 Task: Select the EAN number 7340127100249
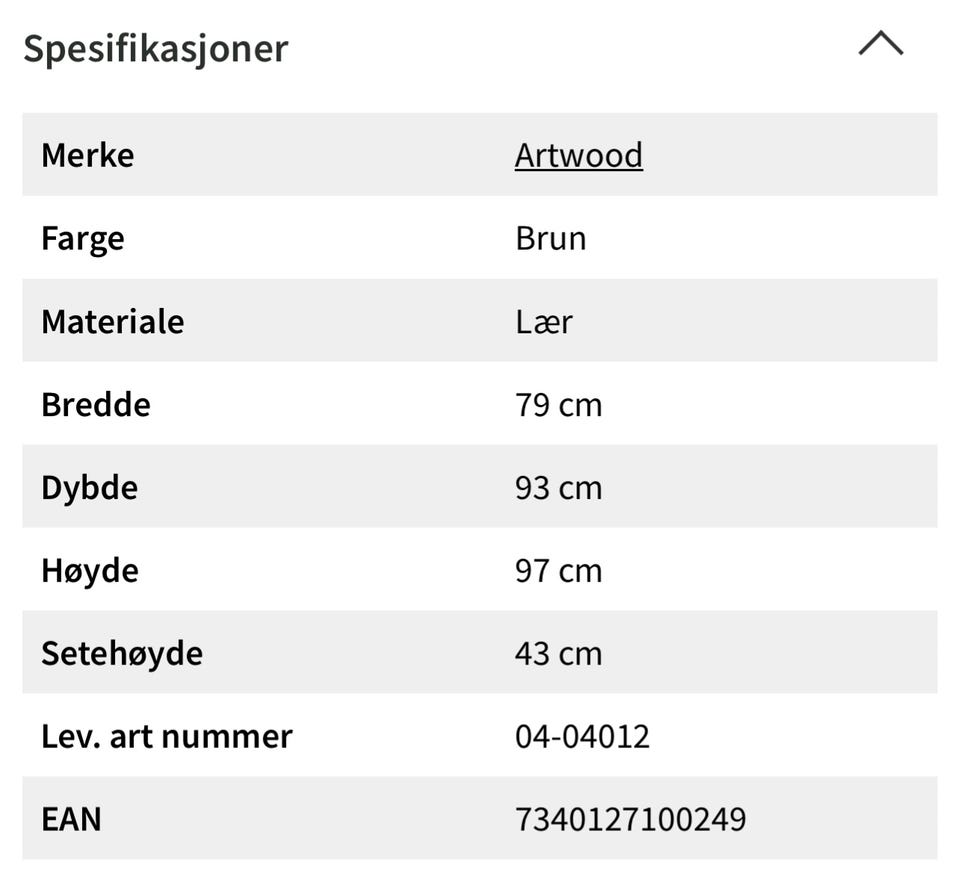(631, 819)
